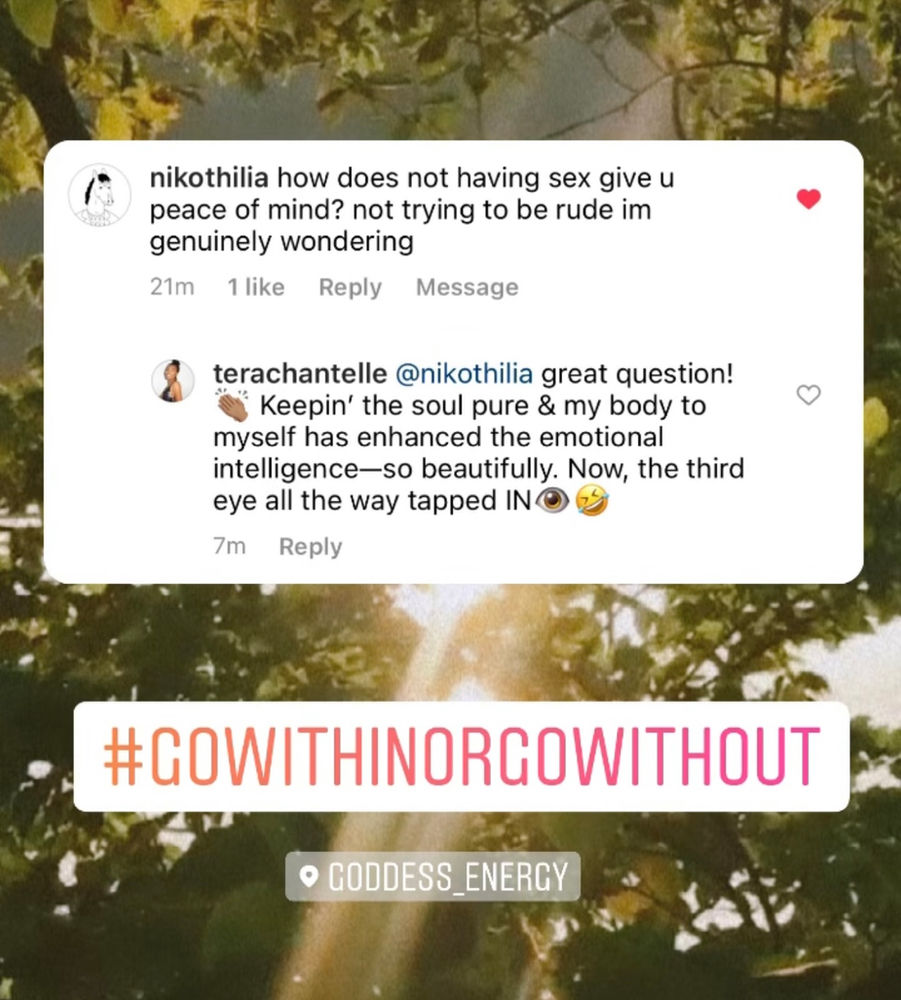Open the @nikothilia mention link

click(x=464, y=374)
